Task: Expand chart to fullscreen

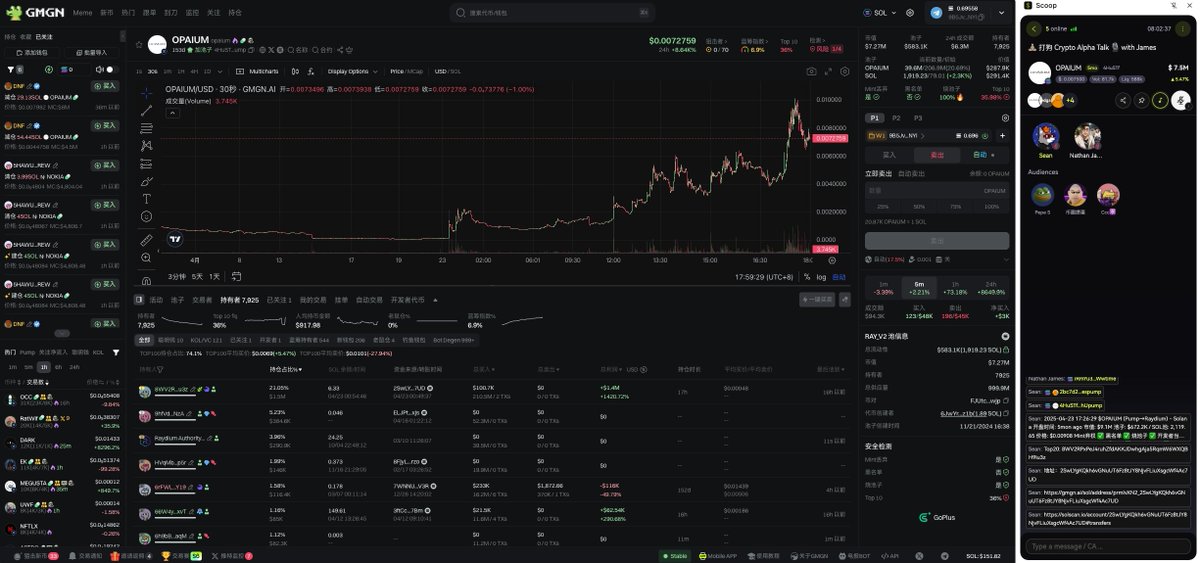Action: [829, 72]
